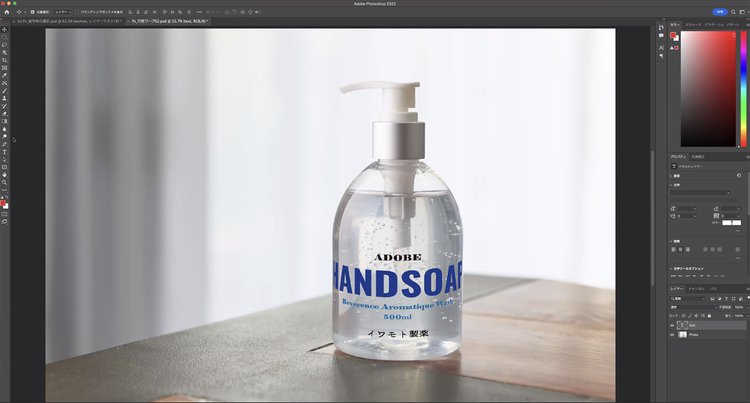Open the font size dropdown
750x403 pixels.
tap(687, 209)
